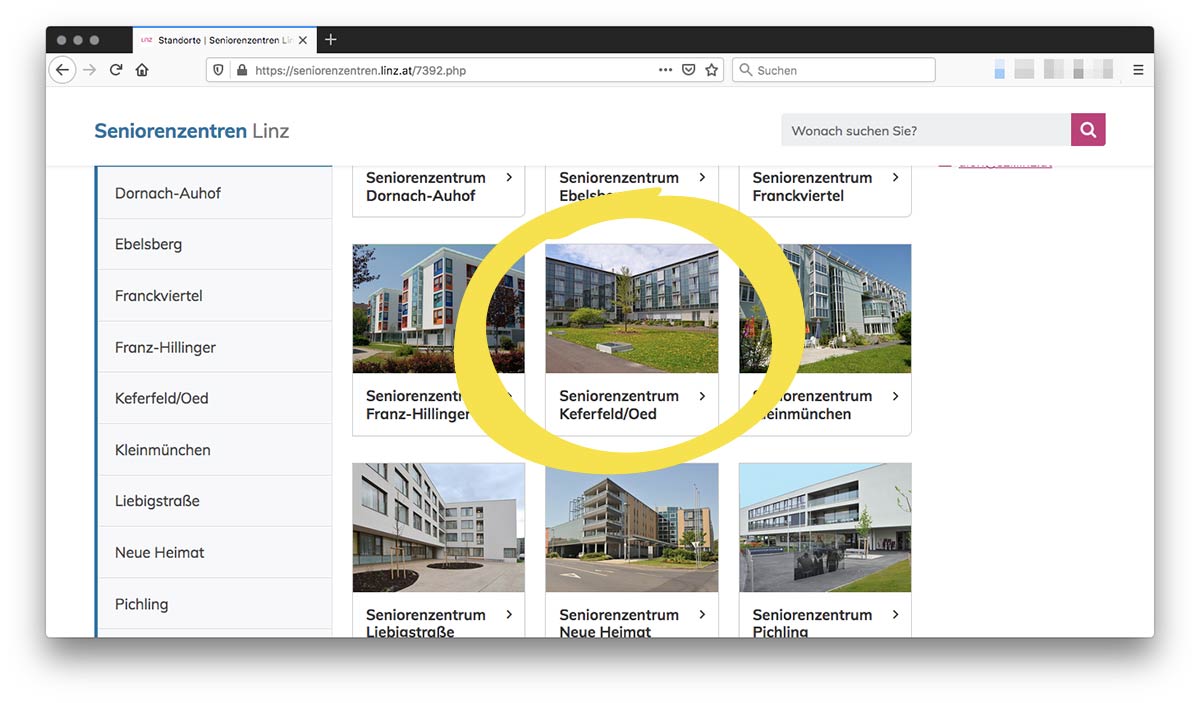Click the 'Wonach suchen Sie?' search field
The width and height of the screenshot is (1200, 703).
tap(925, 131)
